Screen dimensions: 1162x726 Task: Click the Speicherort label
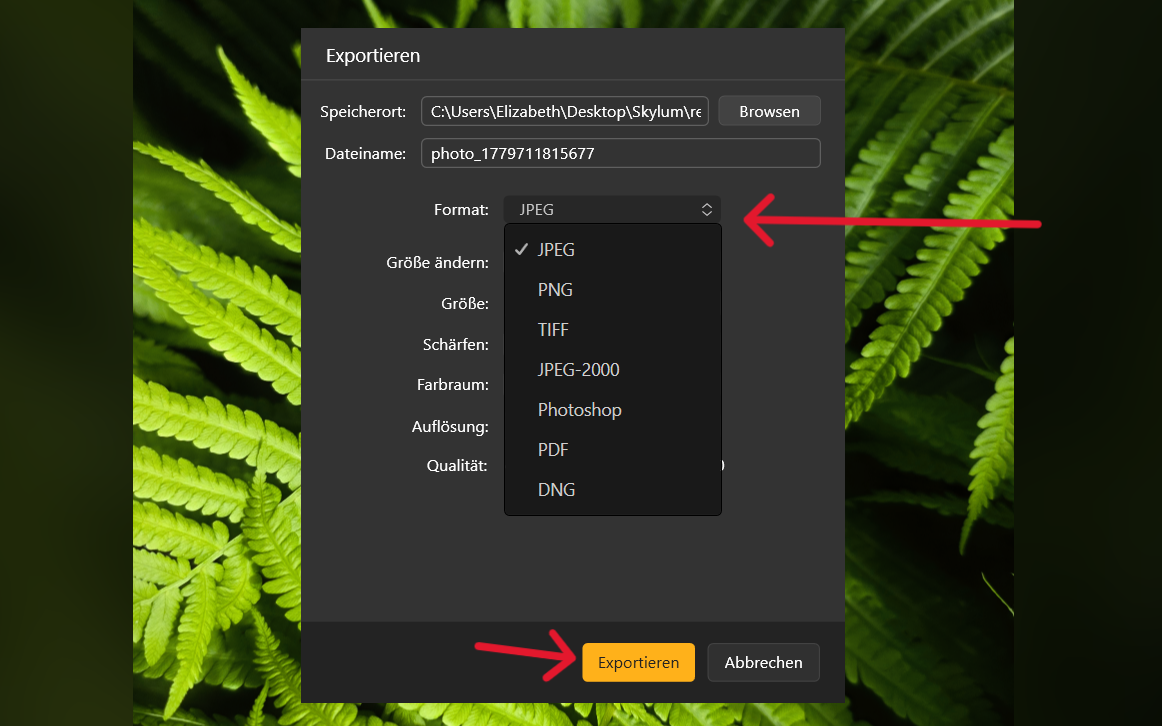pyautogui.click(x=363, y=112)
